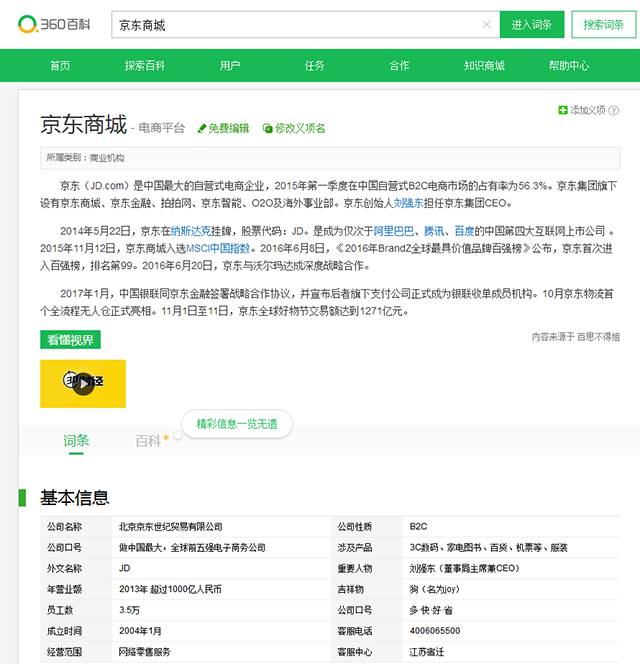
Task: Open the 任务 menu item
Action: (x=315, y=65)
